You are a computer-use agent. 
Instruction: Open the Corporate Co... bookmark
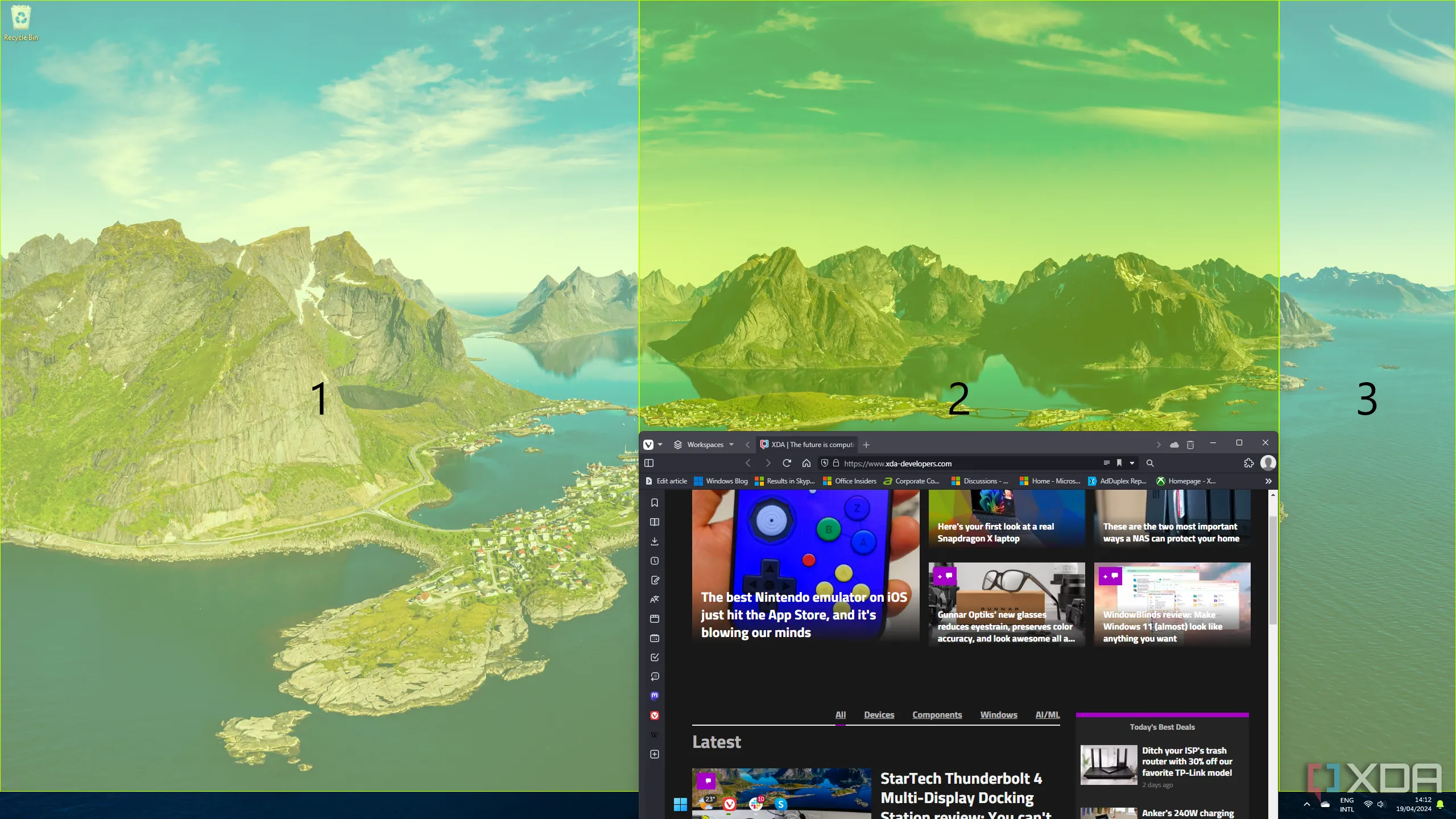pos(911,481)
